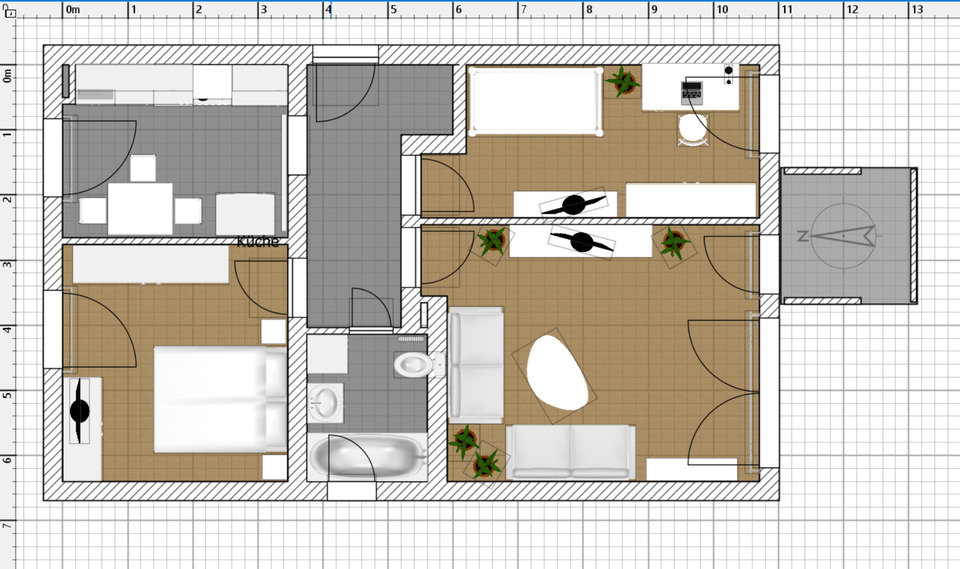This screenshot has width=960, height=569.
Task: Click the large dining table in the kitchen
Action: 139,210
